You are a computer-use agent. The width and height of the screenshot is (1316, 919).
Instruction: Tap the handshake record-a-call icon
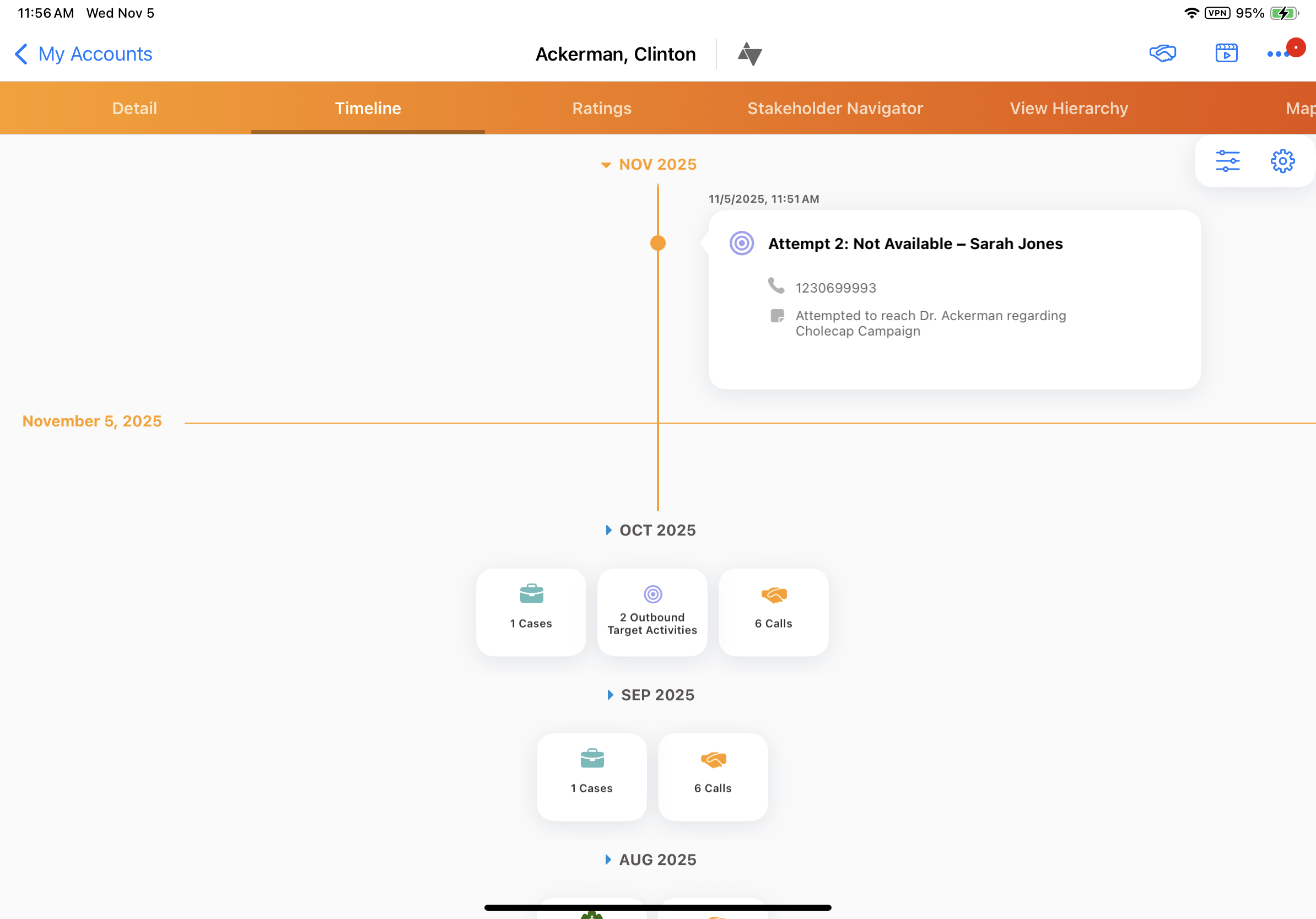[1162, 53]
